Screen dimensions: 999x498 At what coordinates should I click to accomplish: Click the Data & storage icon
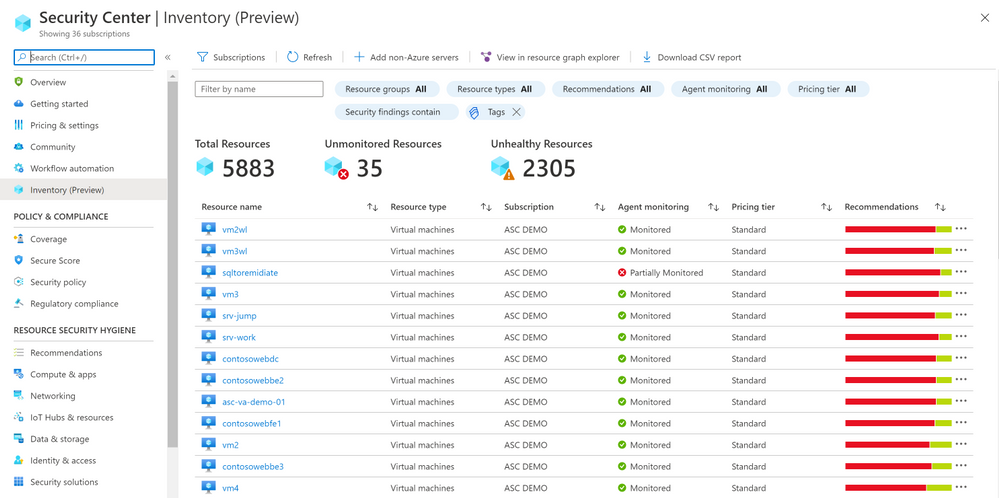[x=18, y=439]
